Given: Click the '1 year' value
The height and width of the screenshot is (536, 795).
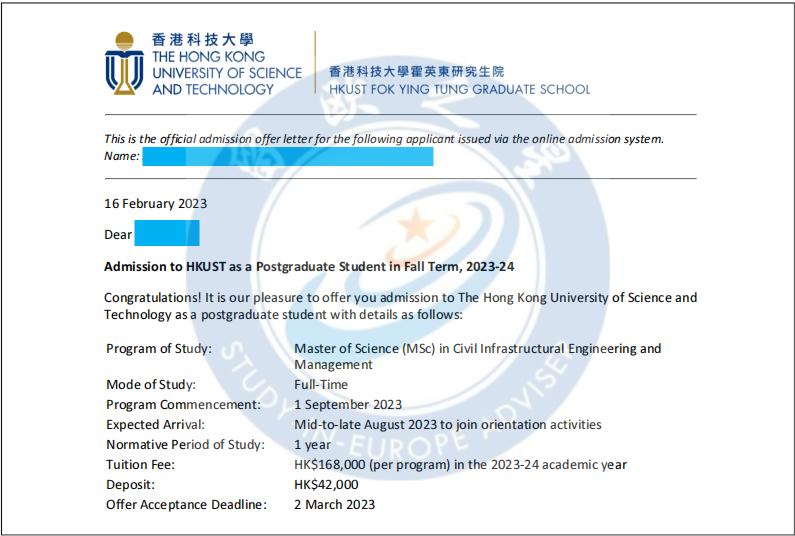Looking at the screenshot, I should click(312, 445).
